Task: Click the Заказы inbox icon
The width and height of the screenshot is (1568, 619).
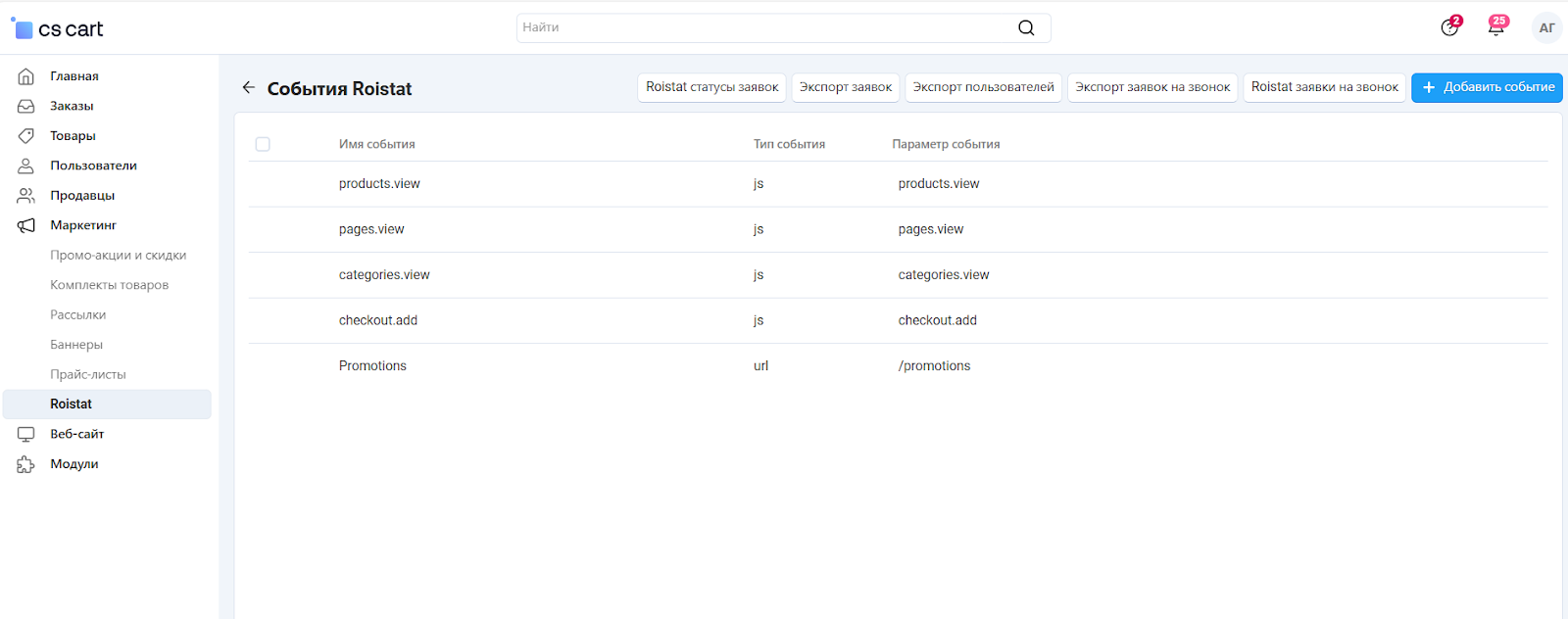Action: 26,106
